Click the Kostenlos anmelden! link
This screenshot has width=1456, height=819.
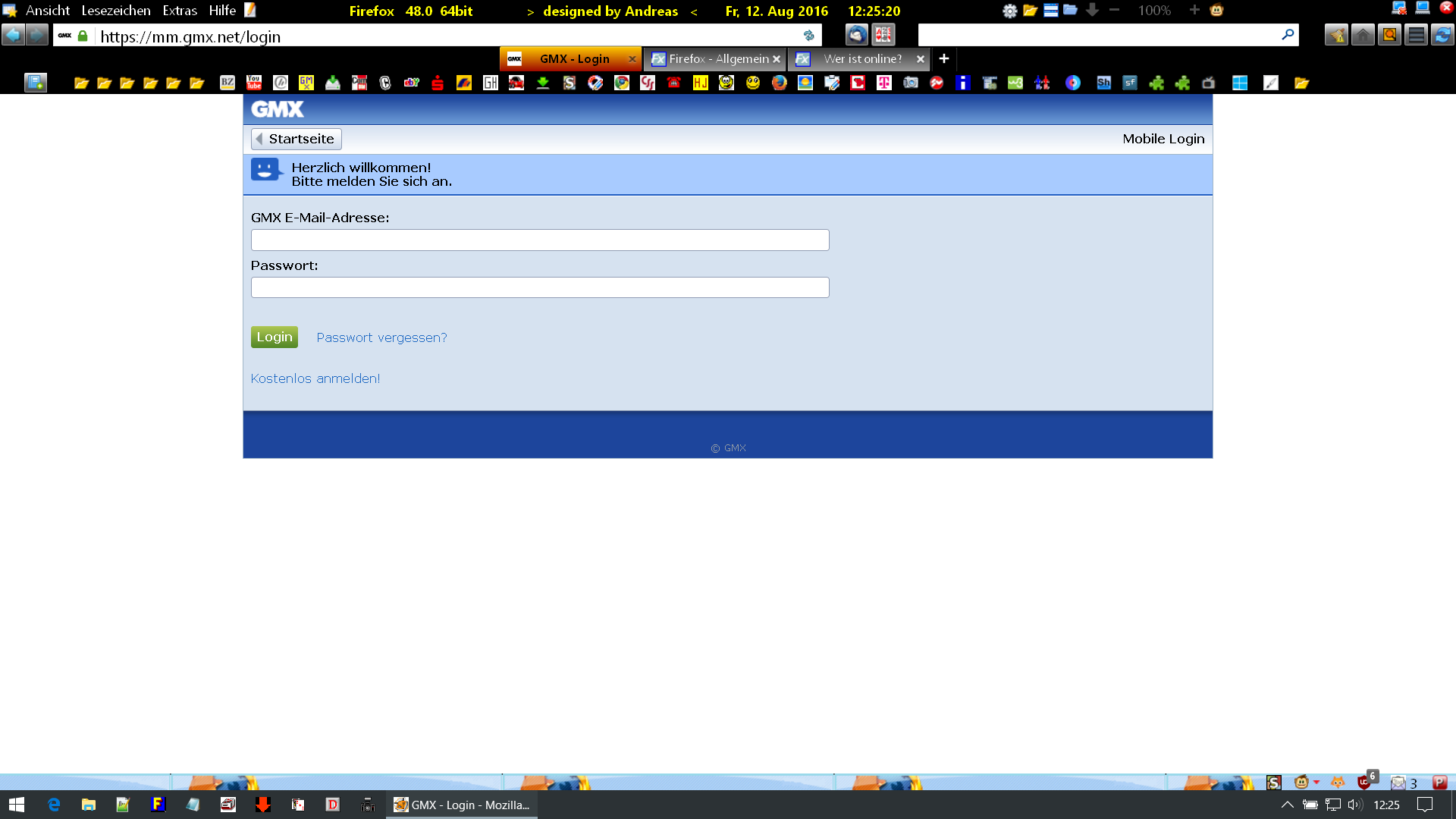pyautogui.click(x=315, y=378)
